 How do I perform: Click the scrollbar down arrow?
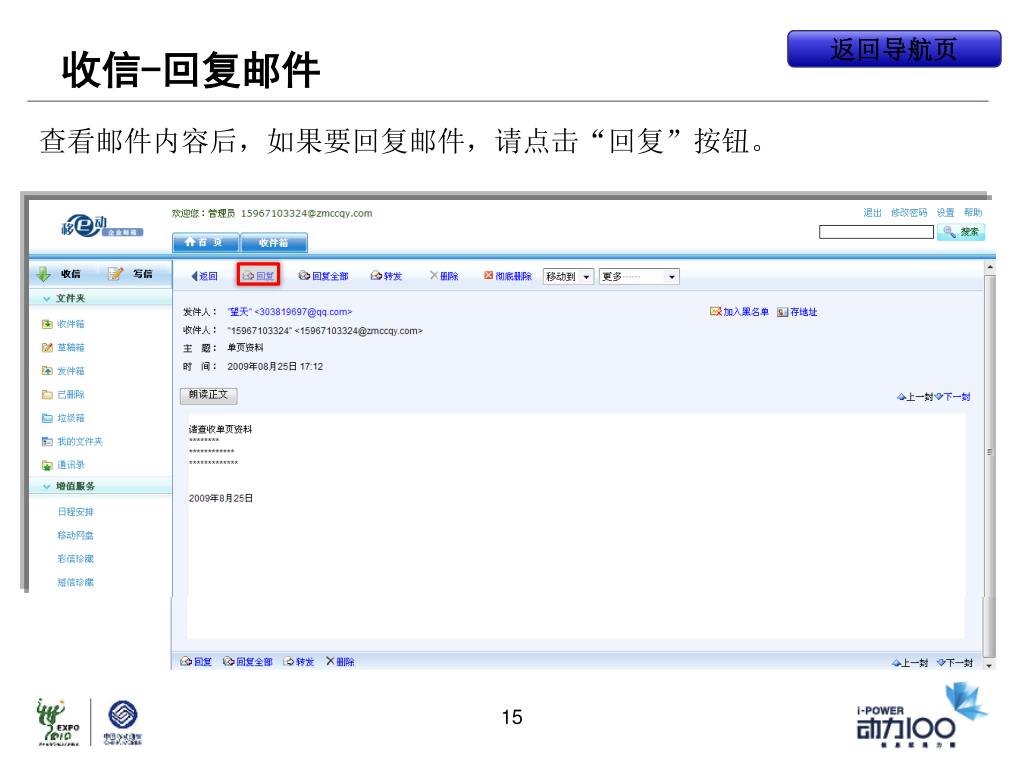pyautogui.click(x=989, y=664)
